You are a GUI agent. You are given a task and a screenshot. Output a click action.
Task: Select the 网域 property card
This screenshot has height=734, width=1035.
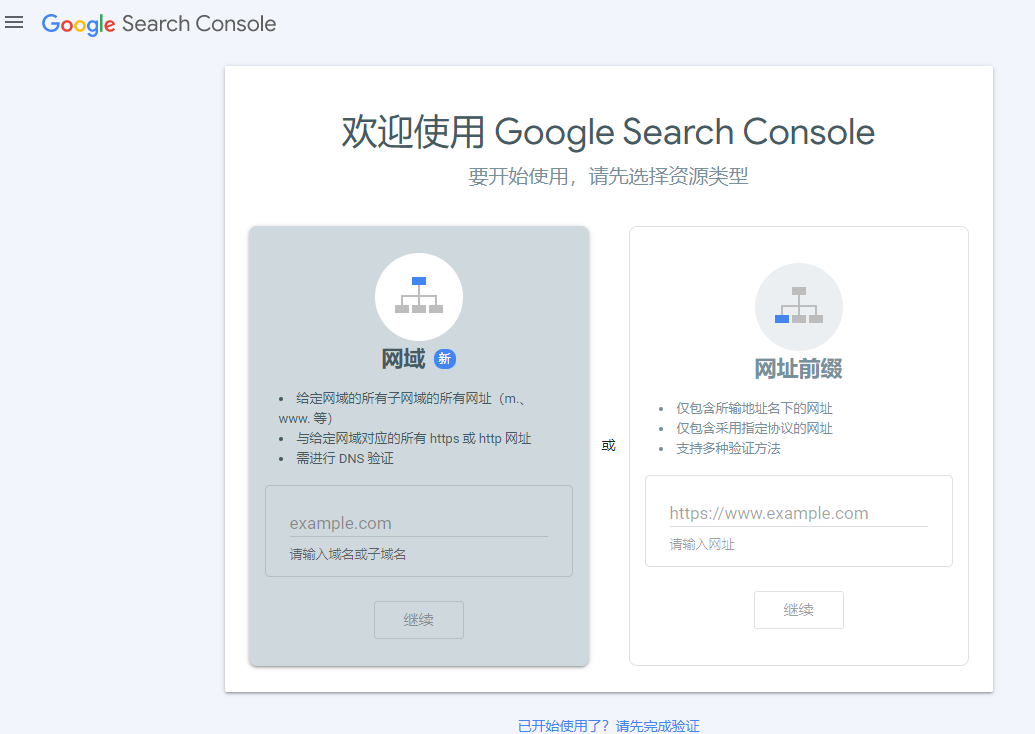pyautogui.click(x=418, y=445)
